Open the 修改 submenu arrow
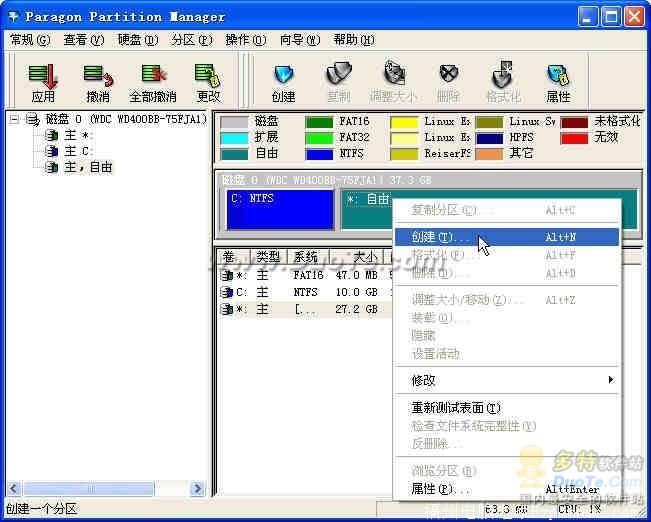This screenshot has width=651, height=522. [x=610, y=380]
